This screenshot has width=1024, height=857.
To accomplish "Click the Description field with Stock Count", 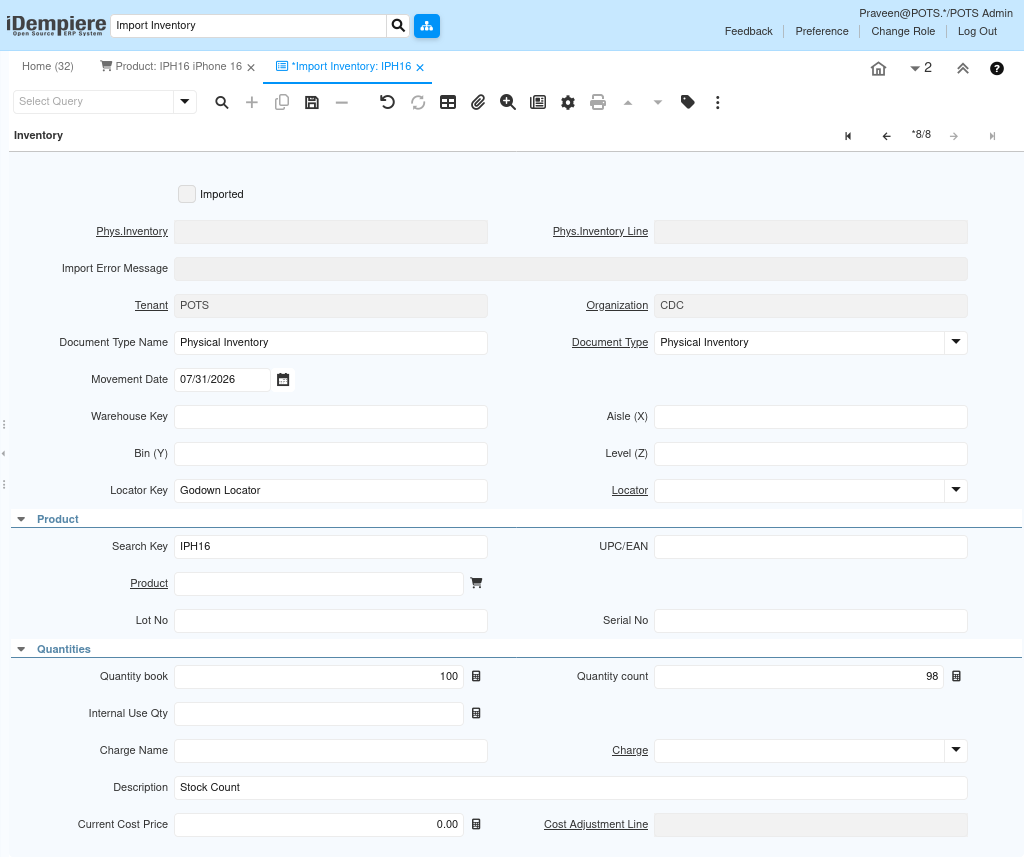I will point(571,788).
